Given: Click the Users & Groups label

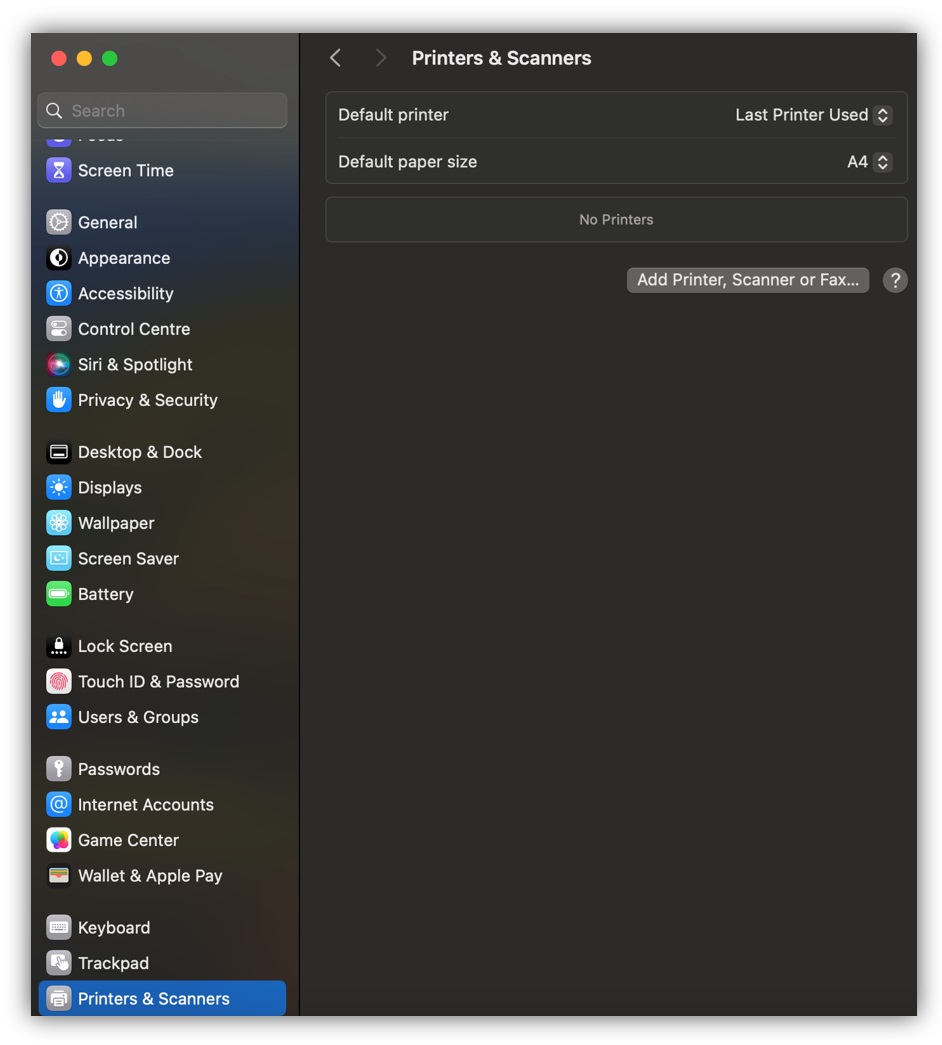Looking at the screenshot, I should pyautogui.click(x=138, y=717).
